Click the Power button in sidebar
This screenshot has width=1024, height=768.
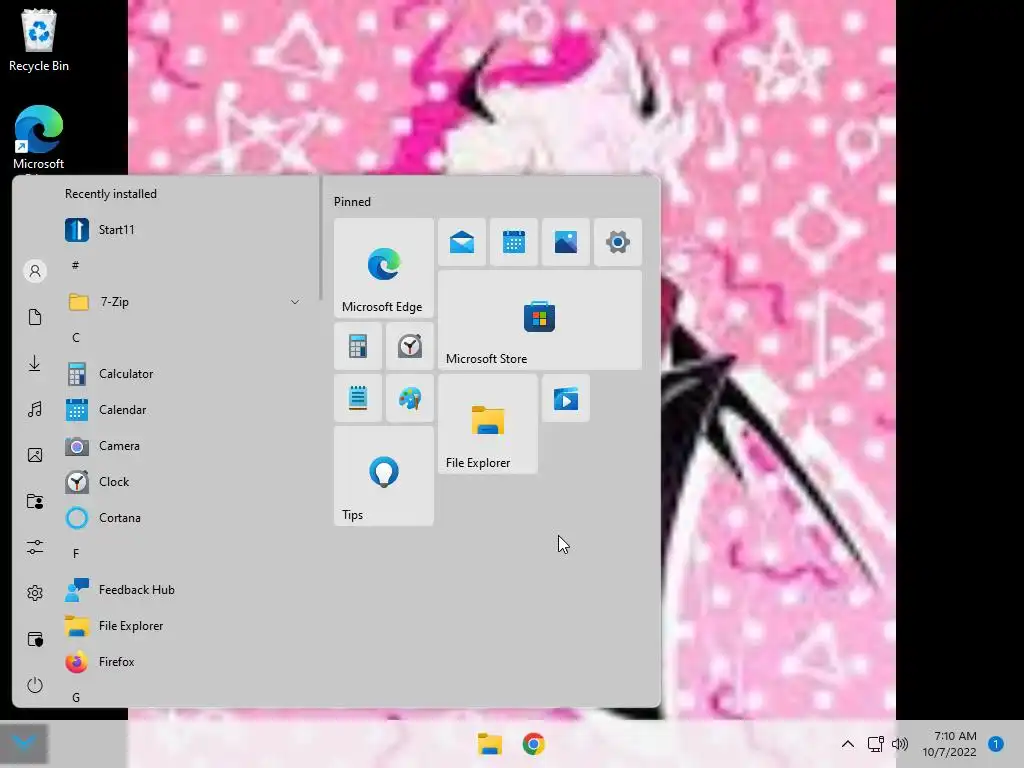pos(35,685)
